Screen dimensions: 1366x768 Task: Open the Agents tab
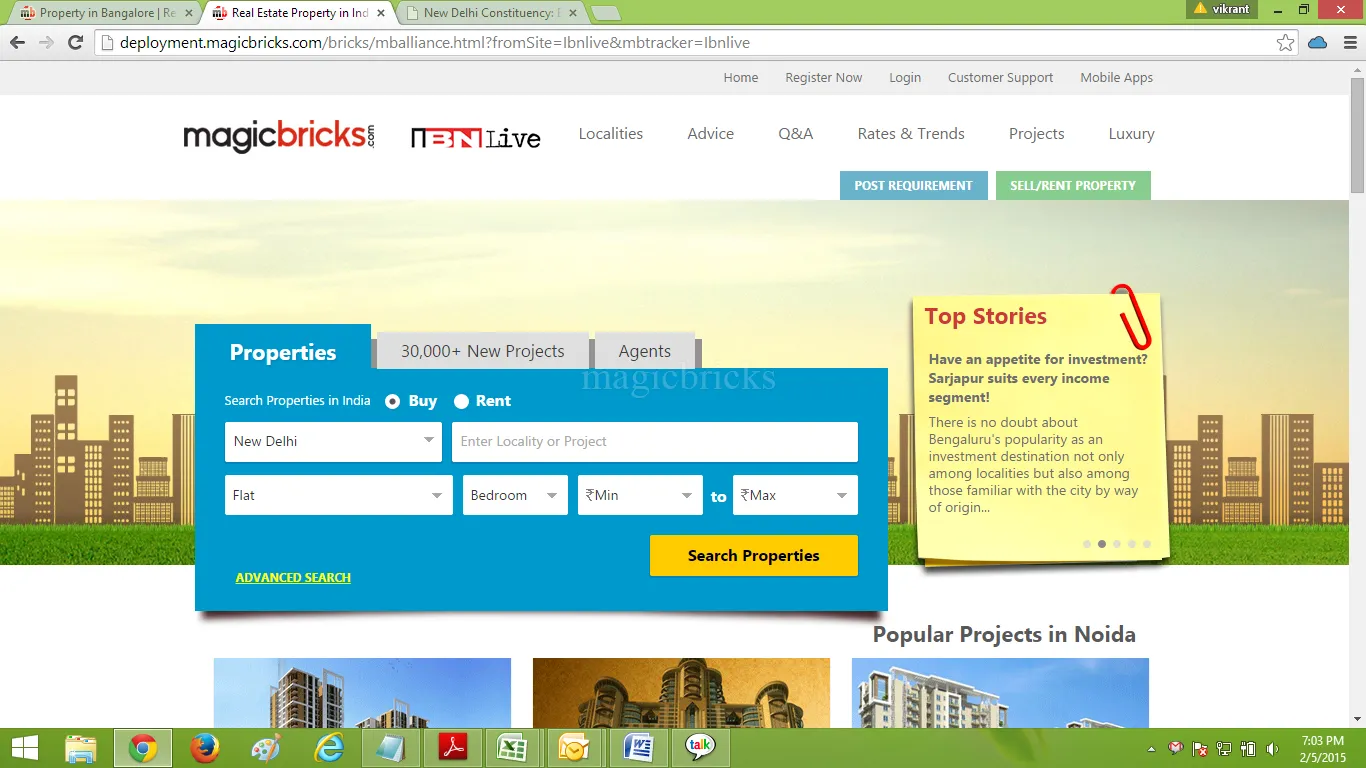(x=645, y=351)
